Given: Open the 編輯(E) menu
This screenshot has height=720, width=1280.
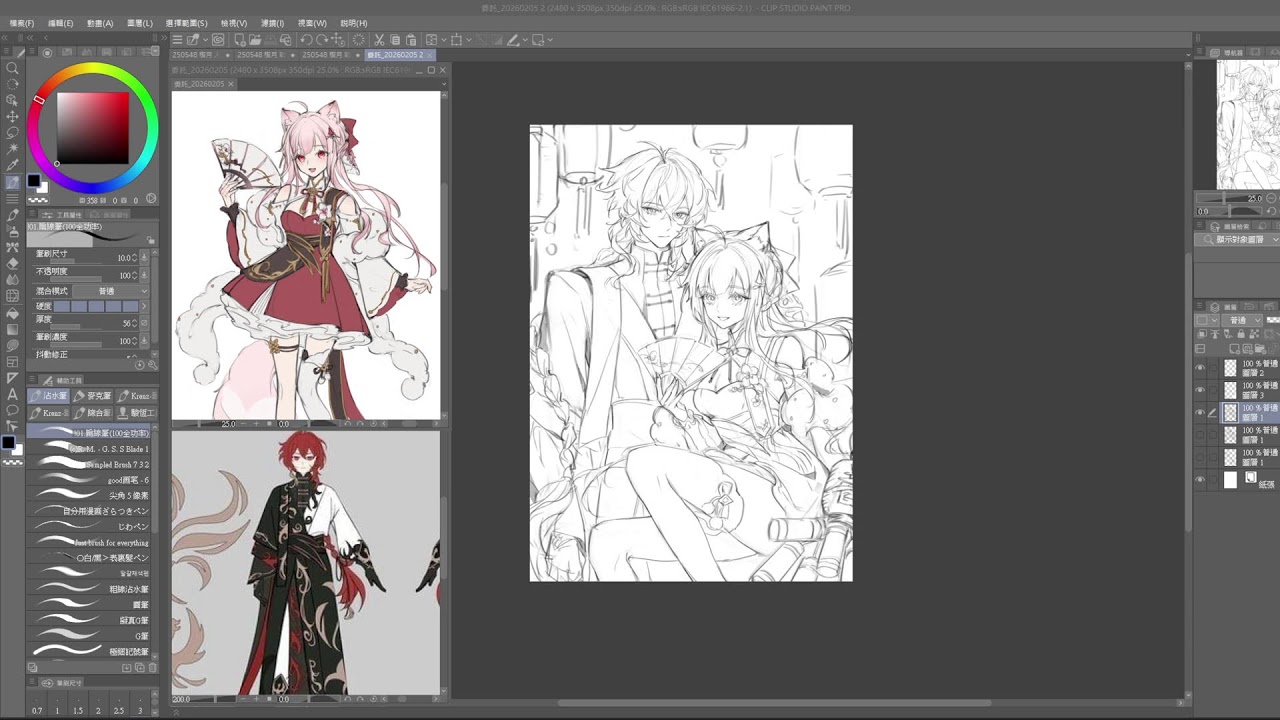Looking at the screenshot, I should (60, 23).
